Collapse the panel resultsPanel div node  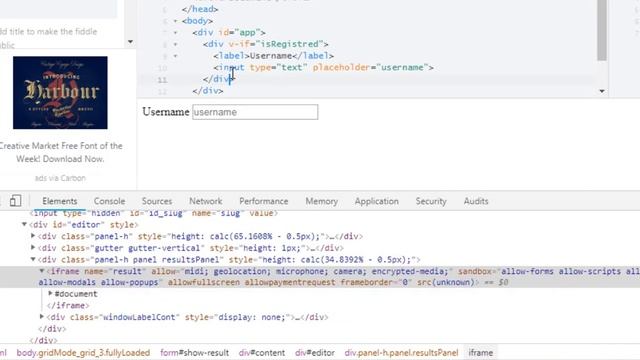[x=33, y=259]
